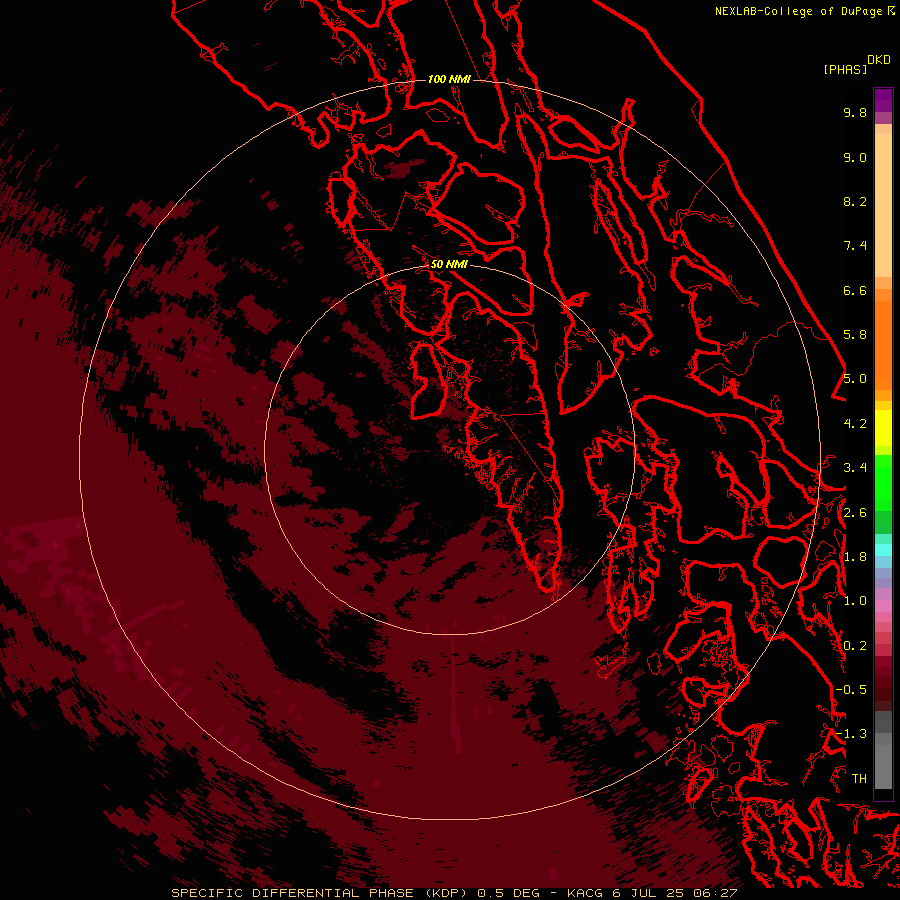Click the -1.3 value on the scale
The image size is (900, 900).
851,734
